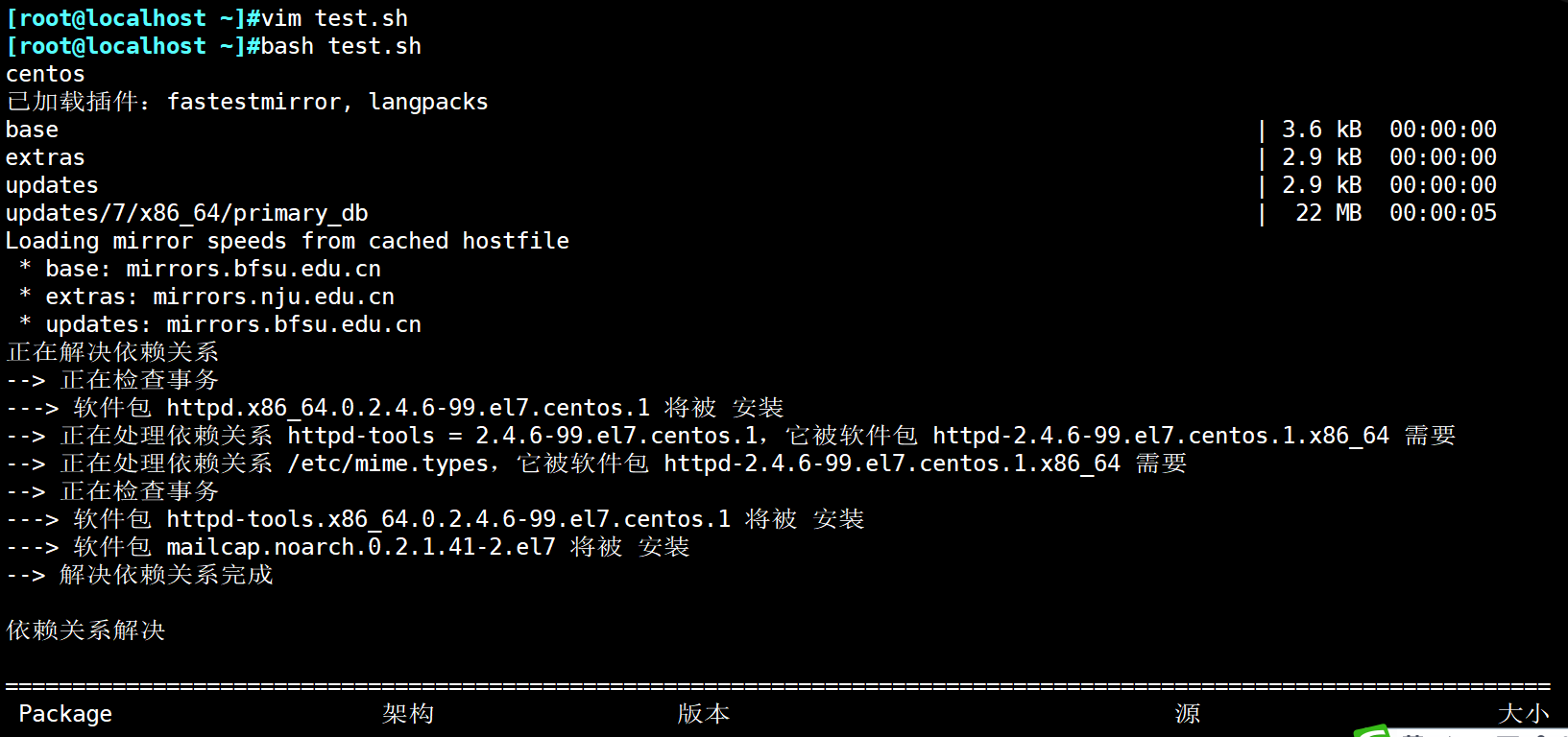This screenshot has width=1568, height=737.
Task: Click 'httpd.x86_64.0.2.4.6-99.el7.centos.1' package name
Action: point(407,408)
